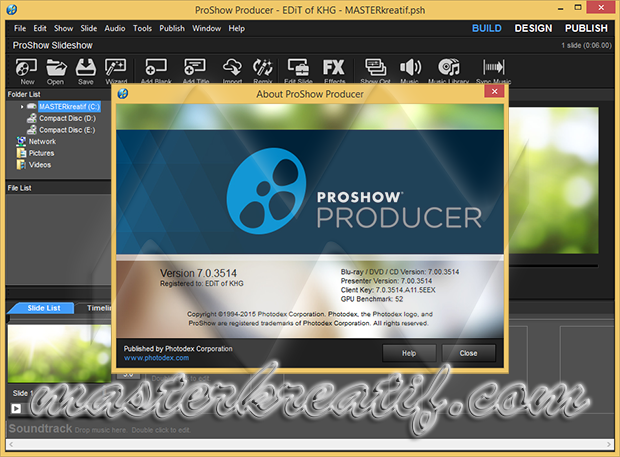Open the Help menu in menu bar
The width and height of the screenshot is (620, 457).
coord(236,28)
